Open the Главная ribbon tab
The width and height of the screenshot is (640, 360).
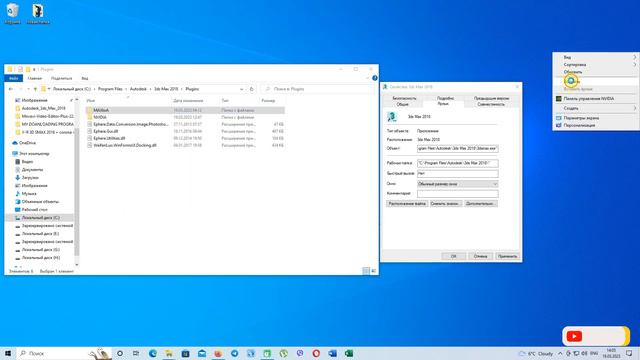coord(35,78)
